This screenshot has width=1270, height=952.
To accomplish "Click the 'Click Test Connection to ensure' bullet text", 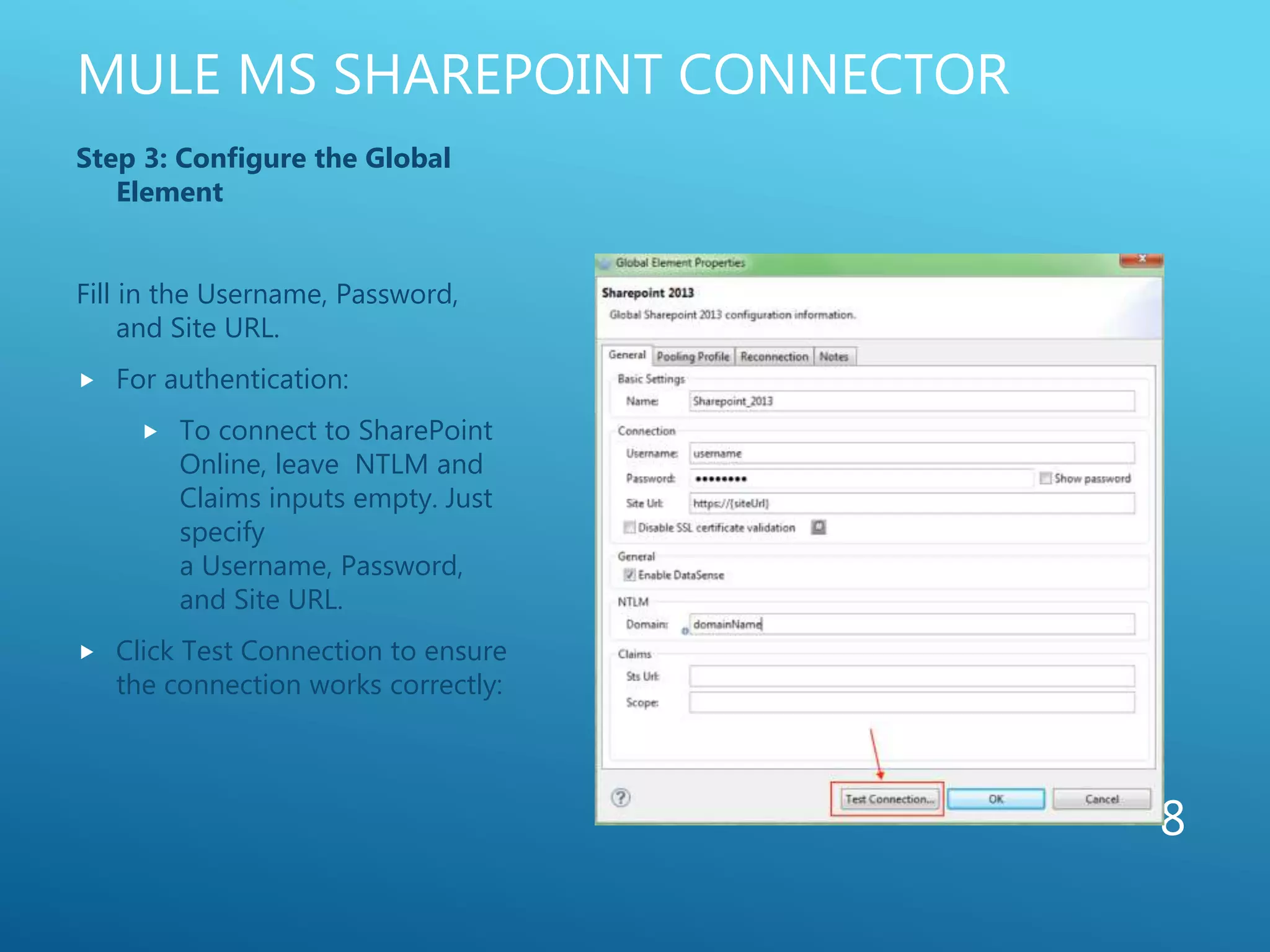I will point(311,651).
